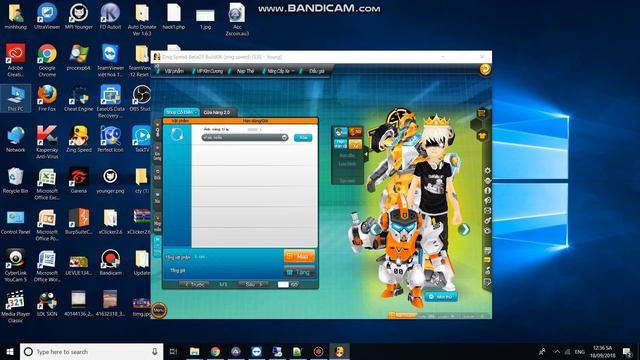Open the Auto Donate Ver 1.6.3 folder
Image resolution: width=640 pixels, height=360 pixels.
coord(142,20)
